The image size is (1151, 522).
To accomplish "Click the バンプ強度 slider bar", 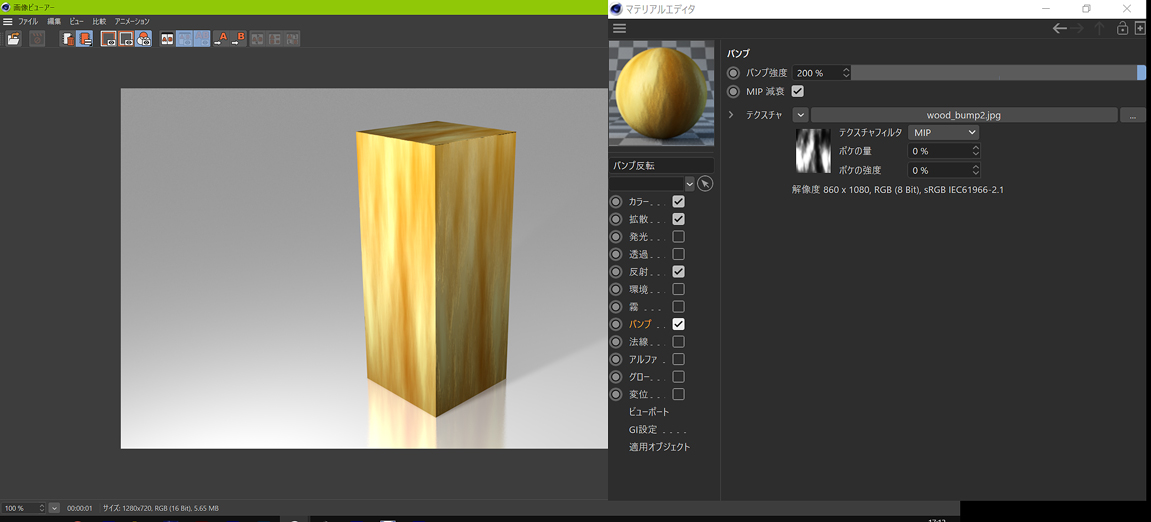I will click(x=995, y=73).
